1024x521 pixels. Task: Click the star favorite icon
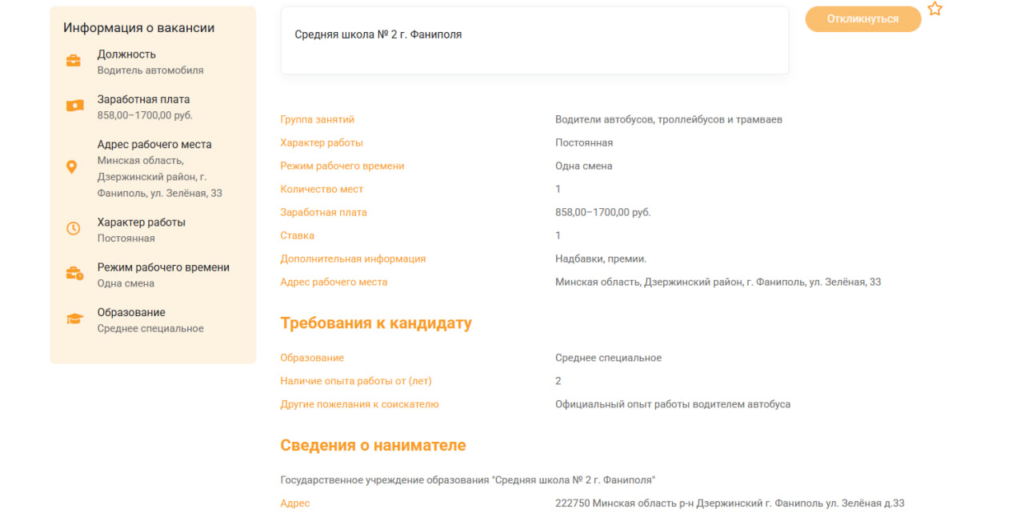point(934,9)
